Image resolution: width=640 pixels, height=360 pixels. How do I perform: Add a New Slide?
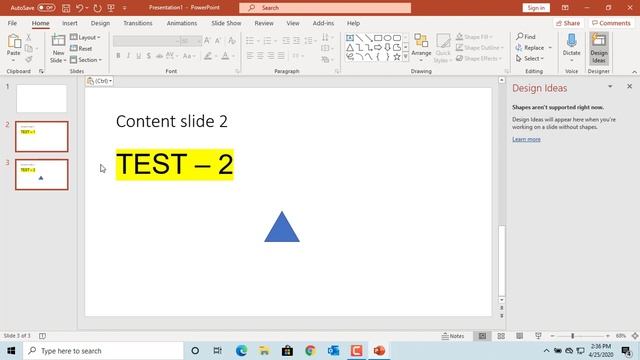58,48
